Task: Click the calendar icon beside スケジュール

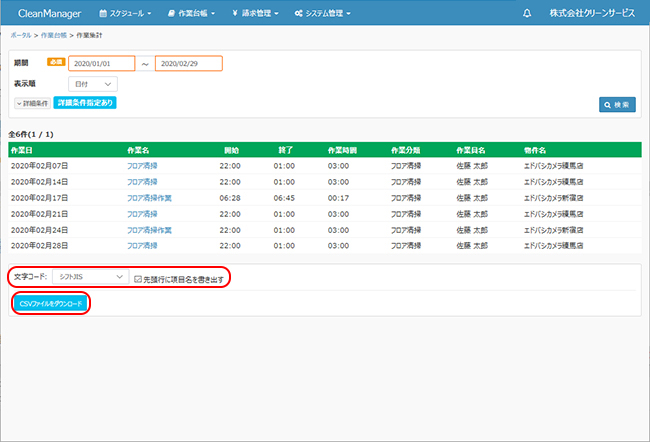Action: (104, 14)
